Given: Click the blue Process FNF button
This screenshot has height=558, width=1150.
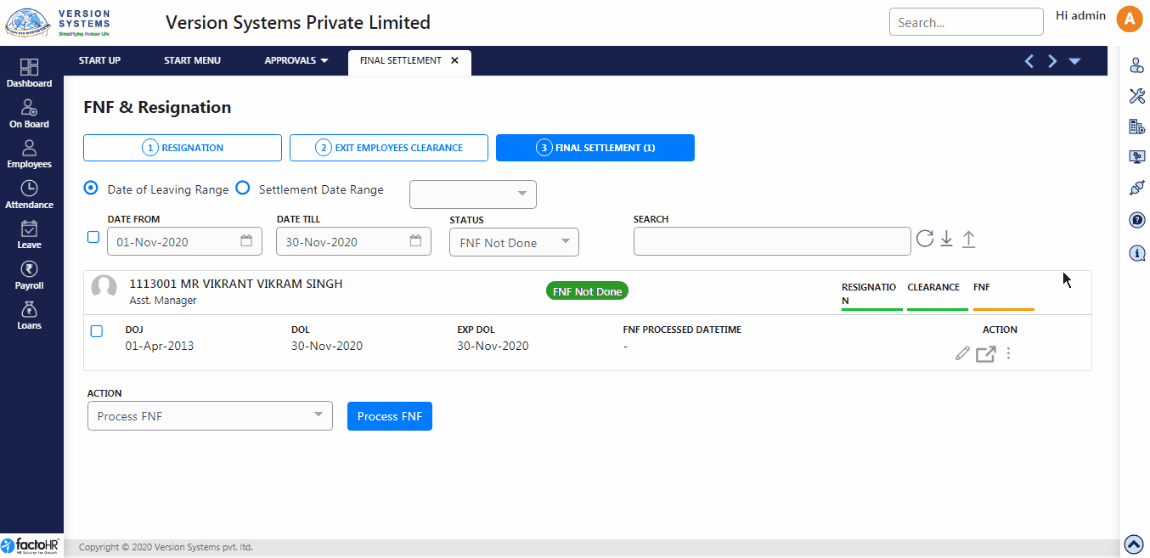Looking at the screenshot, I should 389,416.
